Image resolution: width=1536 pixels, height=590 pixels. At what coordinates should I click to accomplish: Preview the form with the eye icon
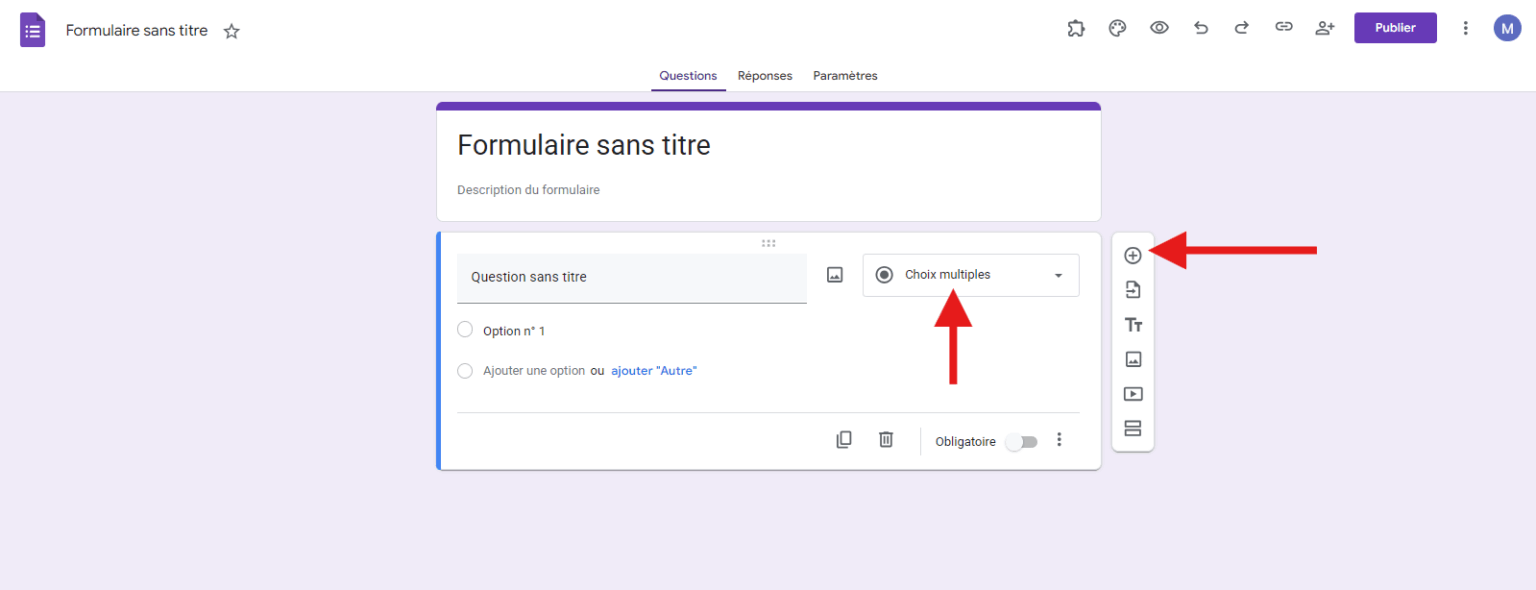(1159, 27)
